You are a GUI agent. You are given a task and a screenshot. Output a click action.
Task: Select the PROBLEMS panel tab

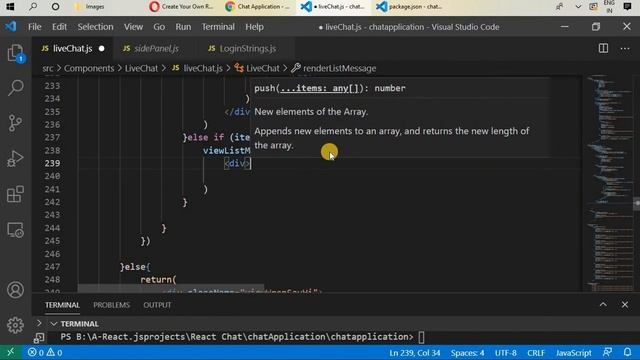pos(111,305)
